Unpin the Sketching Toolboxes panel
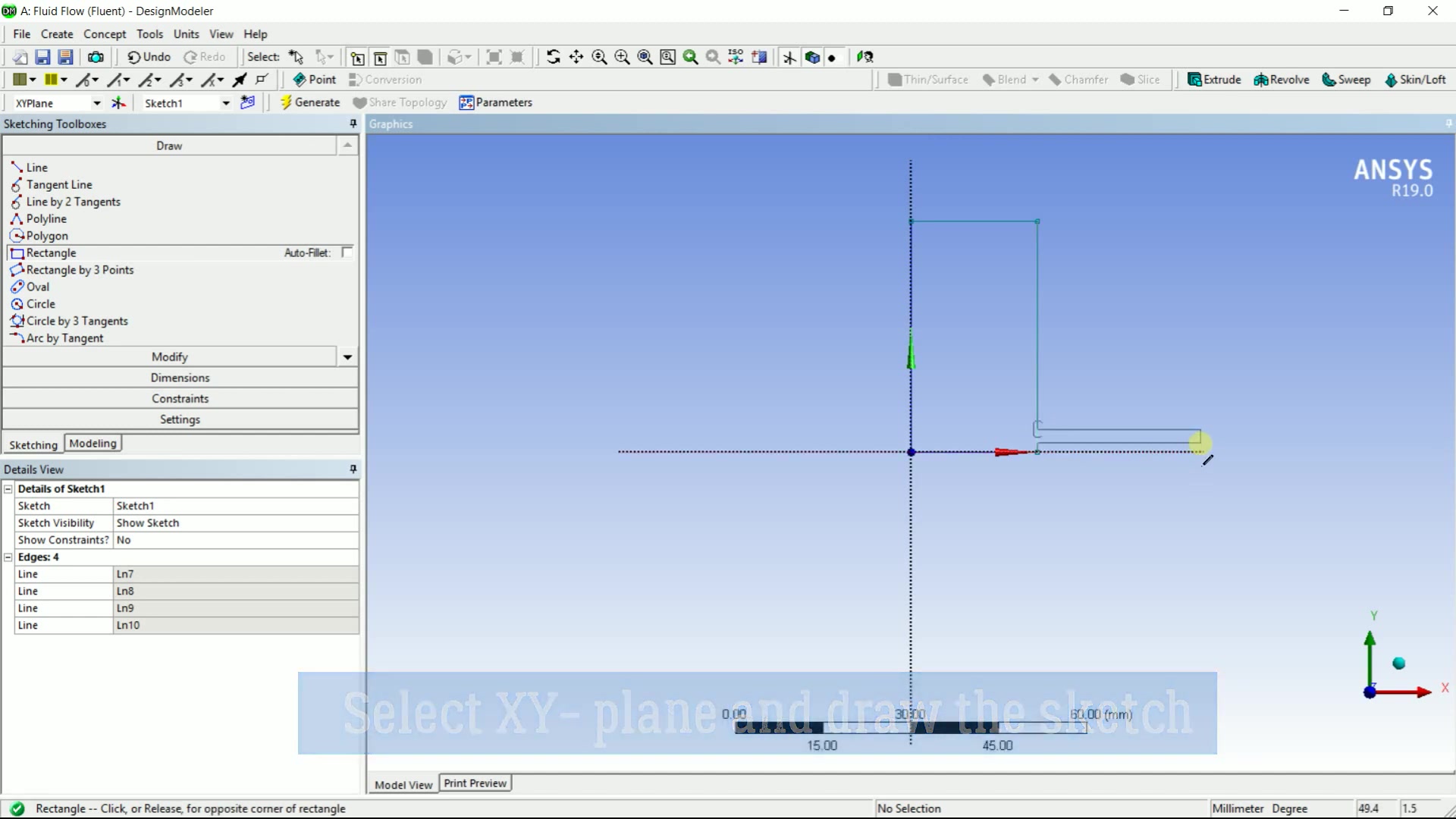1456x819 pixels. 353,124
